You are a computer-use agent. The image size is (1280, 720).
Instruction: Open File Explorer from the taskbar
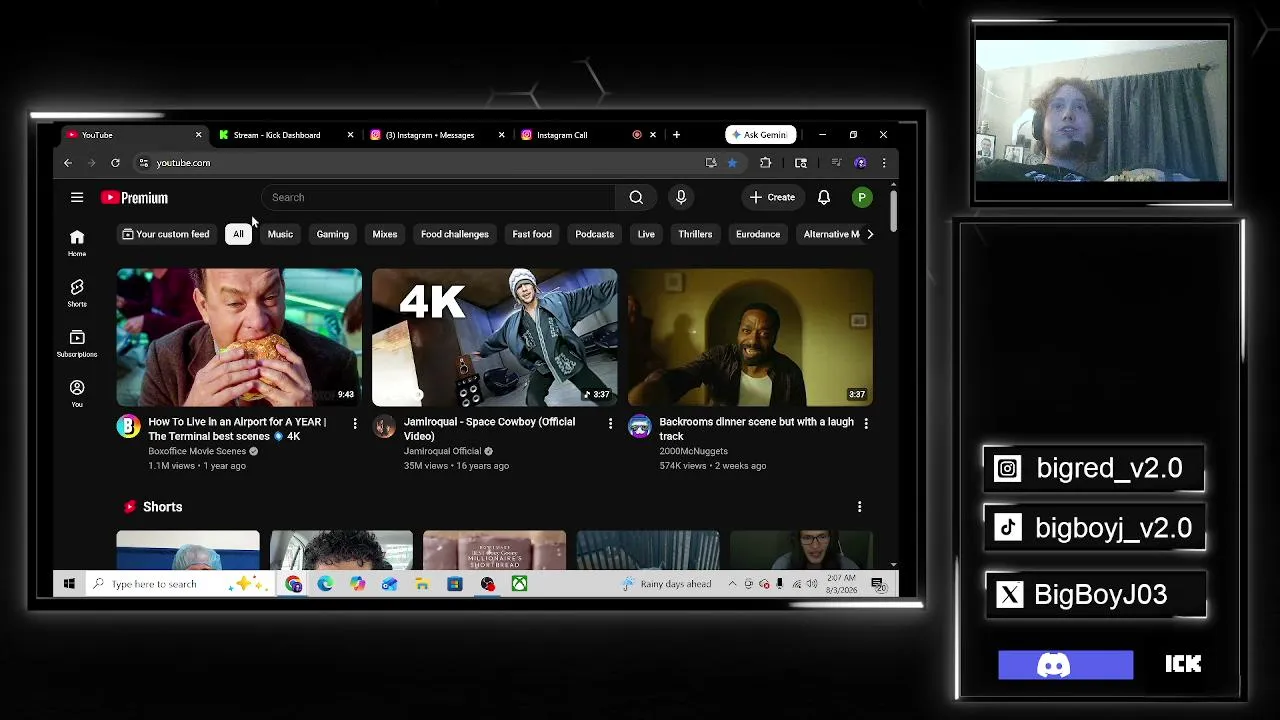pos(422,584)
